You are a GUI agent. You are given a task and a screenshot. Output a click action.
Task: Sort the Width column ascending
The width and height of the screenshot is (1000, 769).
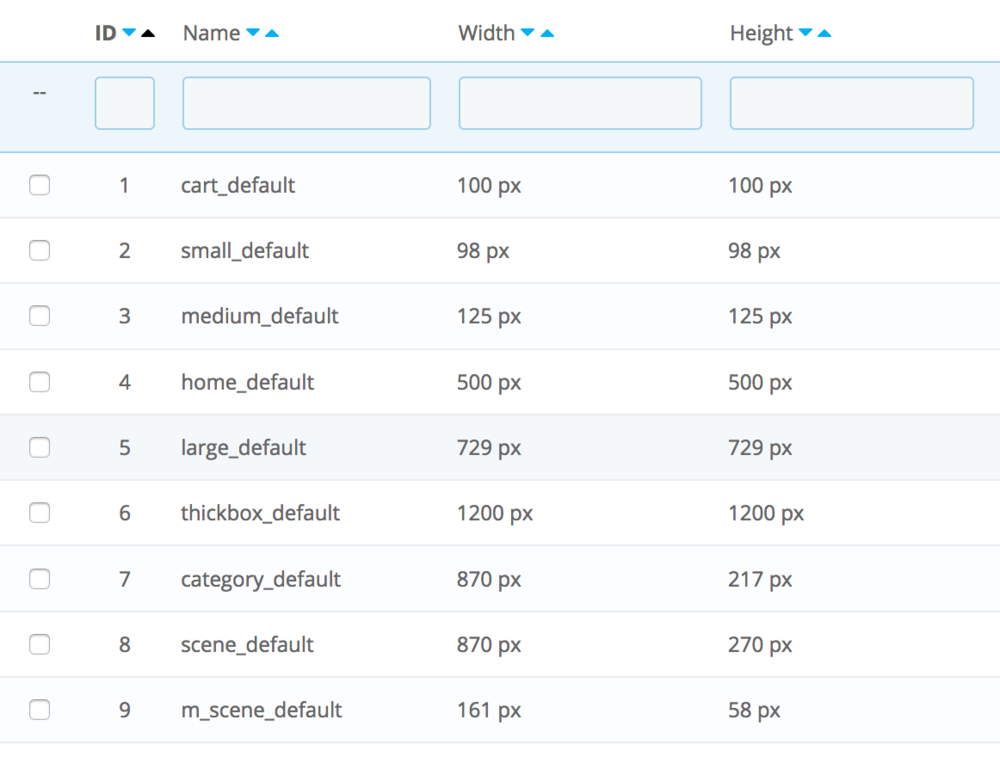(547, 33)
